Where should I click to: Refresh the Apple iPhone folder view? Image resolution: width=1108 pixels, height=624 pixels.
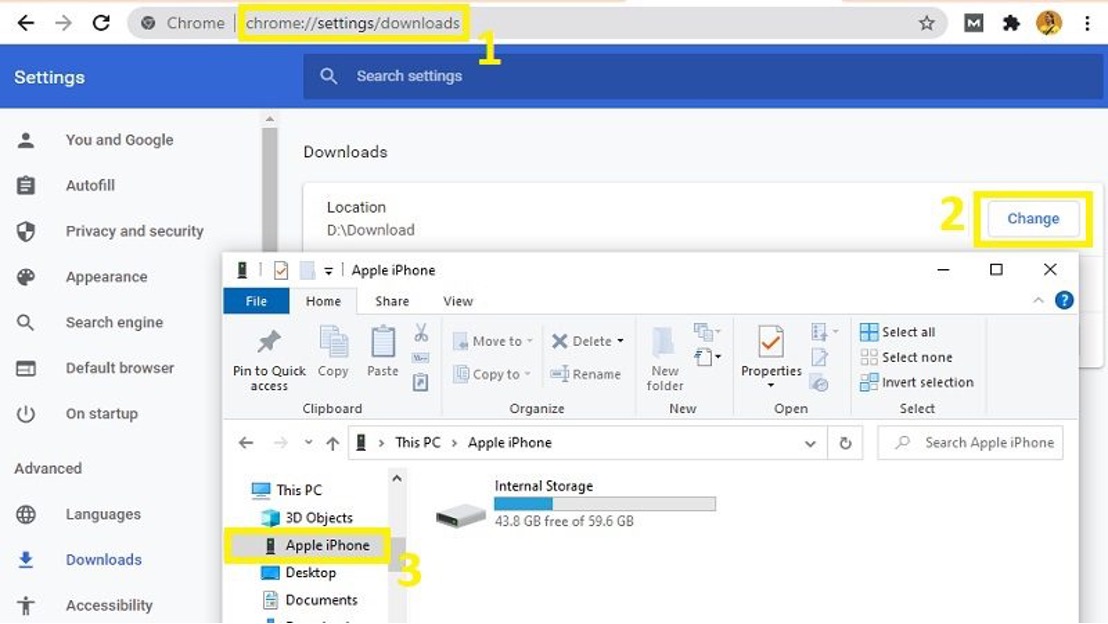[x=845, y=443]
